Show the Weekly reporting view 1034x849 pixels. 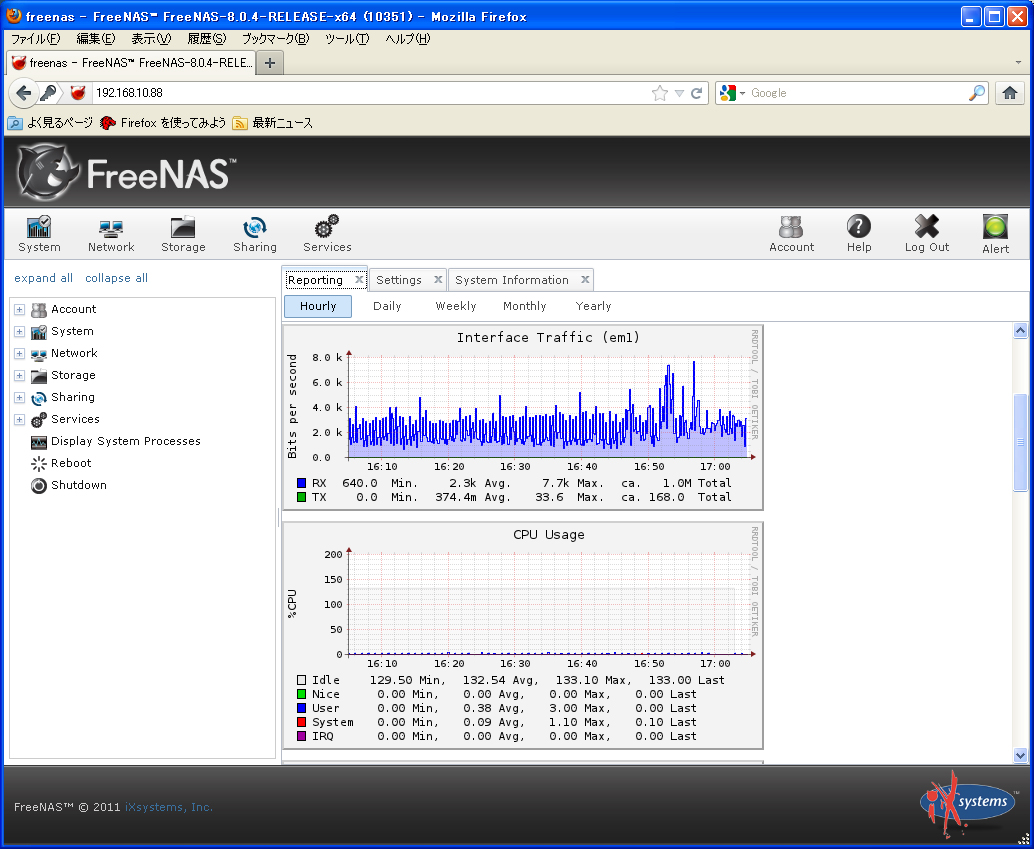point(456,306)
